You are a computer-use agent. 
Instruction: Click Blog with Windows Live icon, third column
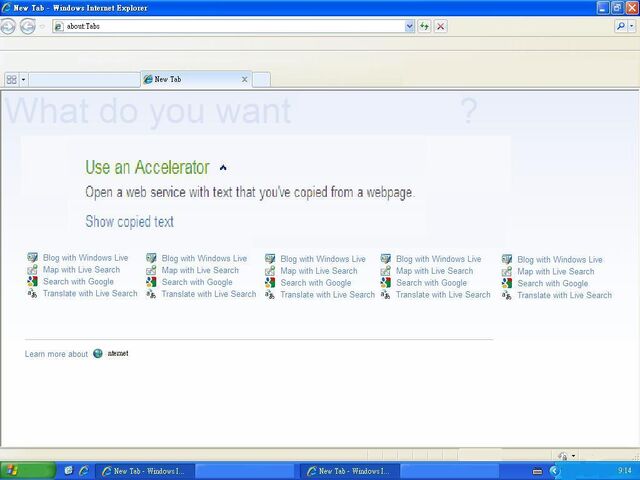[270, 259]
